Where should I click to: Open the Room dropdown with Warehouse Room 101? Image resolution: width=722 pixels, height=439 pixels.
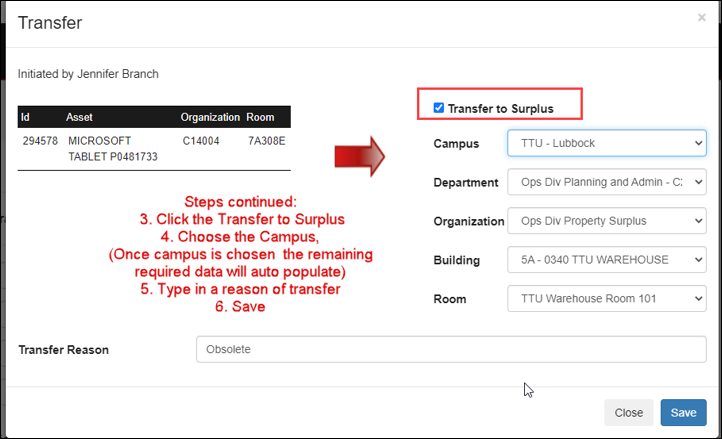pos(606,299)
